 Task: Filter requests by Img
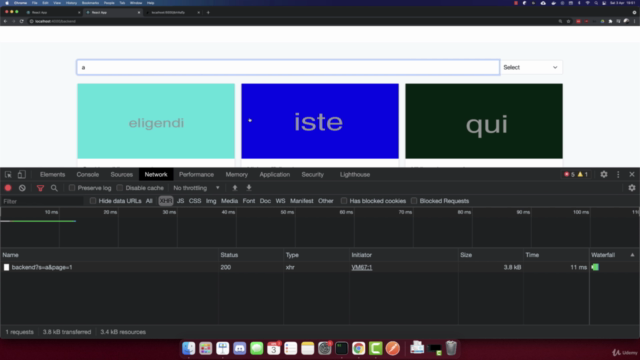tap(211, 201)
